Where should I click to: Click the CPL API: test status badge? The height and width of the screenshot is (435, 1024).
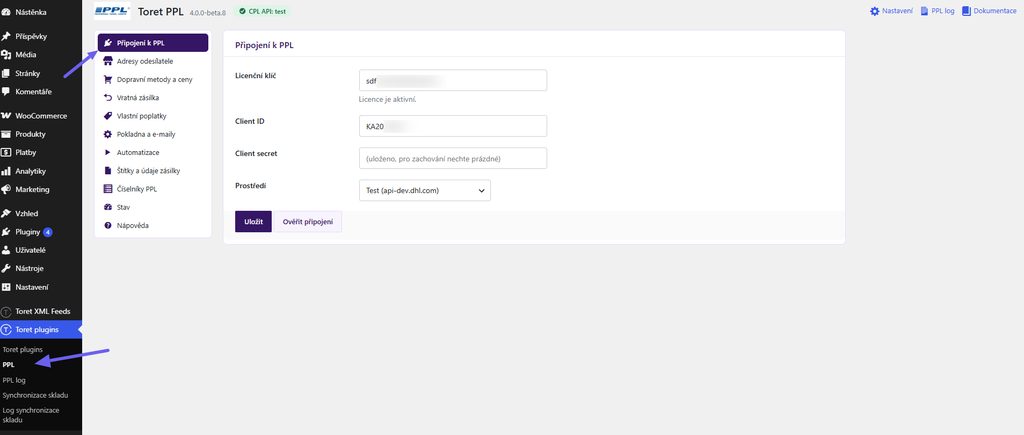262,11
